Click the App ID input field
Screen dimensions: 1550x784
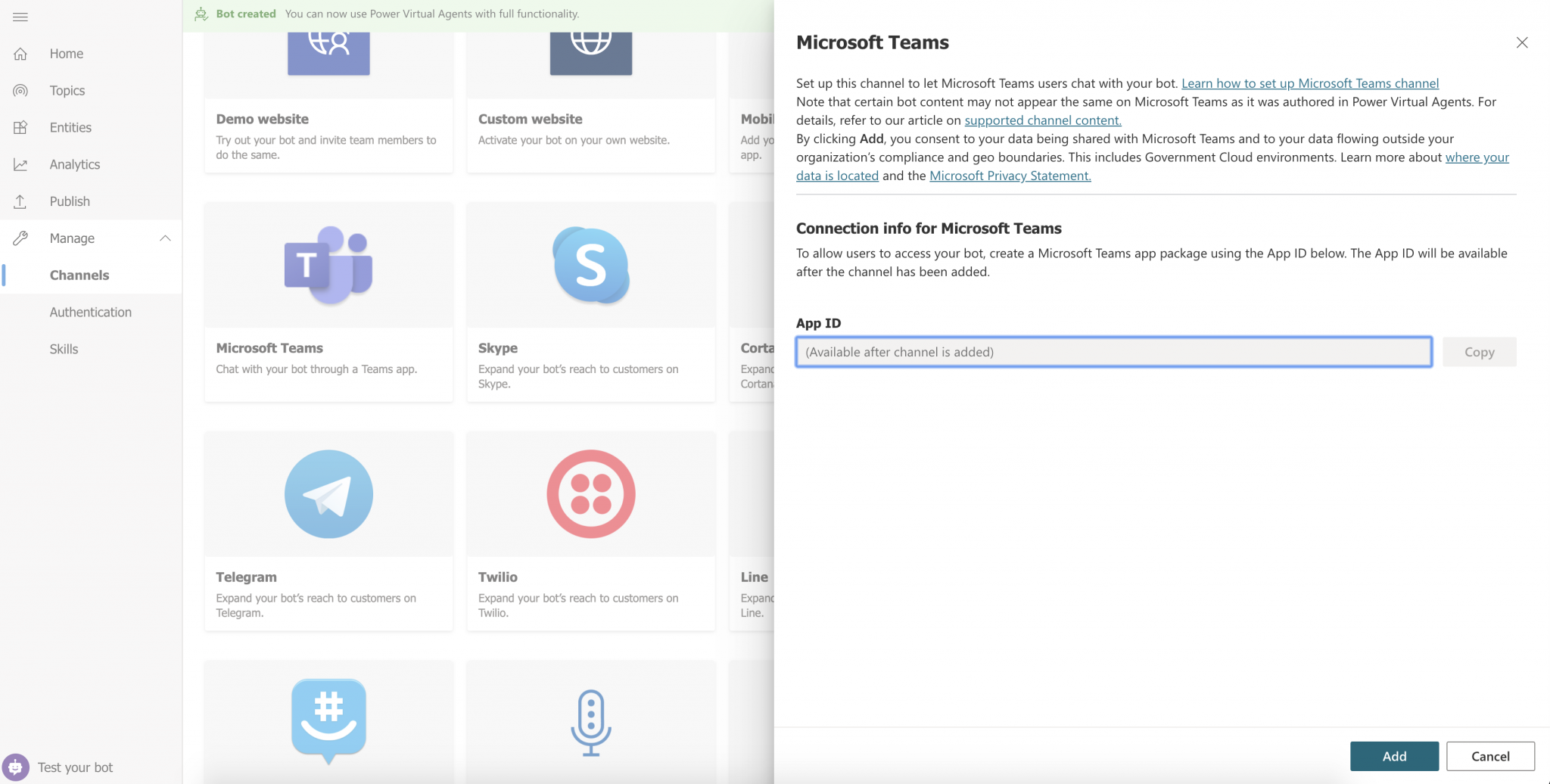pos(1113,351)
